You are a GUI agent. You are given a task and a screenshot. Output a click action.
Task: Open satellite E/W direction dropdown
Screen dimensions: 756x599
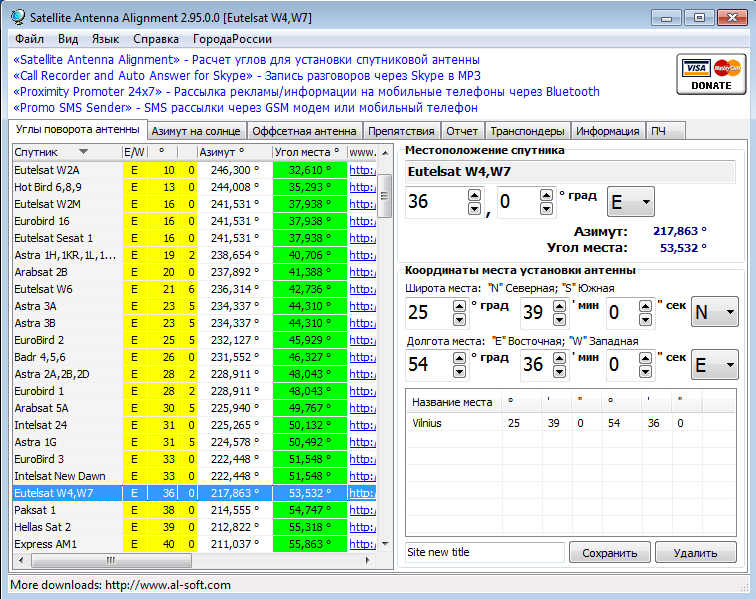pos(631,202)
